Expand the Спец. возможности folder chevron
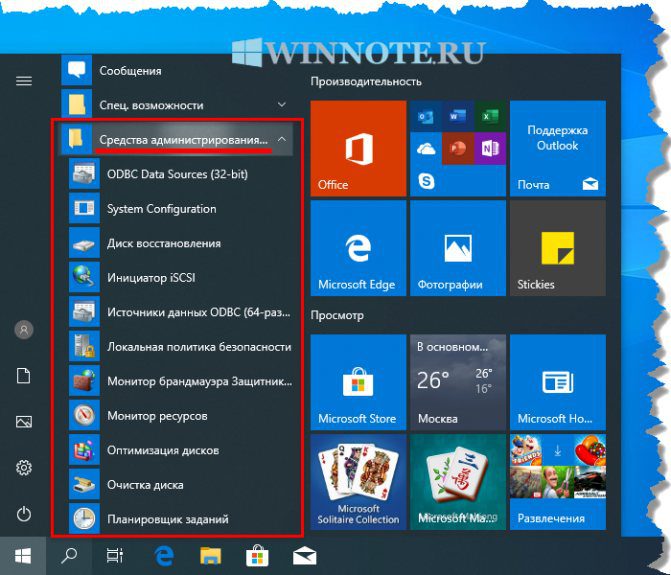This screenshot has height=575, width=671. (282, 104)
